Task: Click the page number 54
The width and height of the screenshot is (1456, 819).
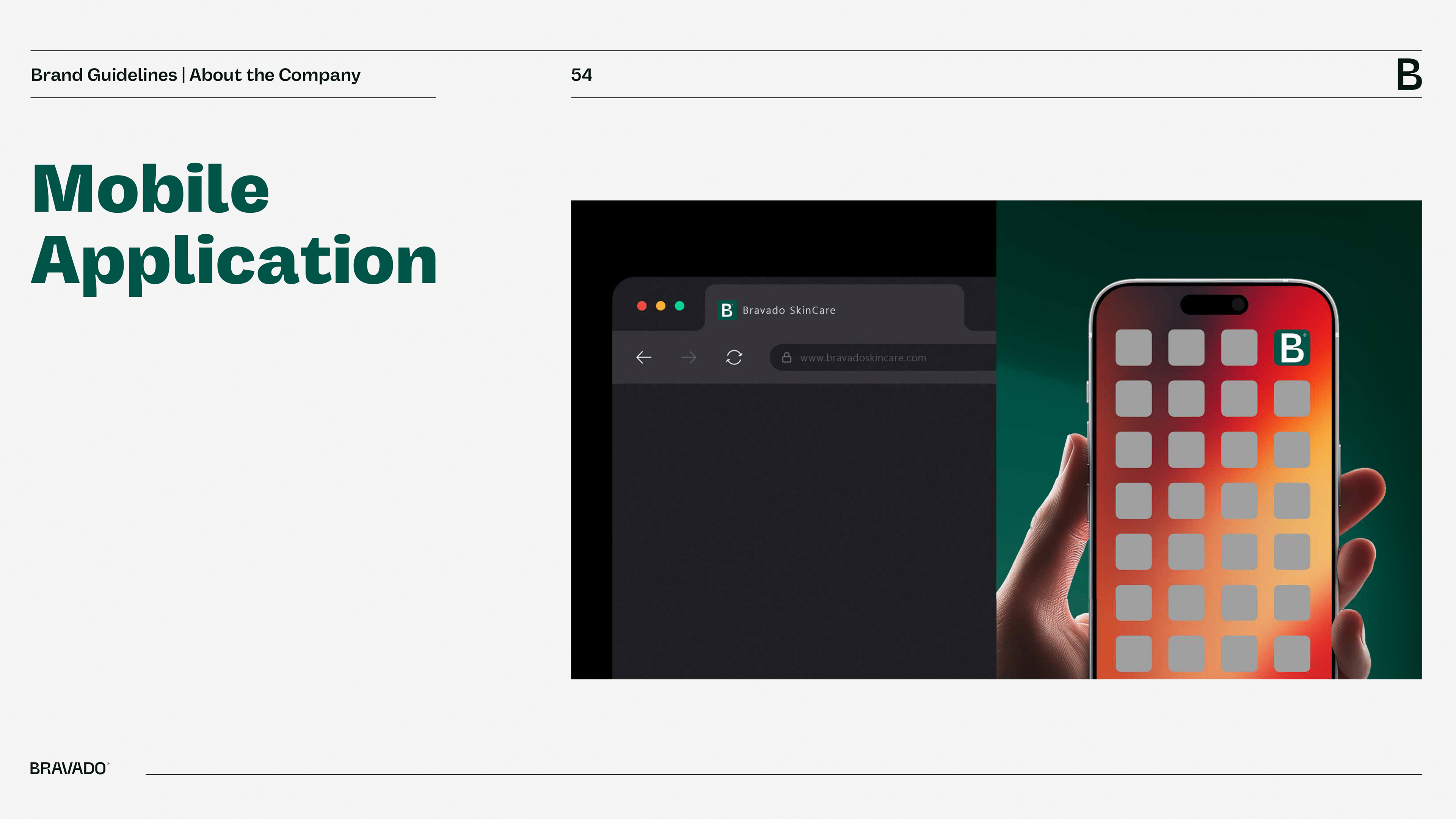Action: point(581,75)
